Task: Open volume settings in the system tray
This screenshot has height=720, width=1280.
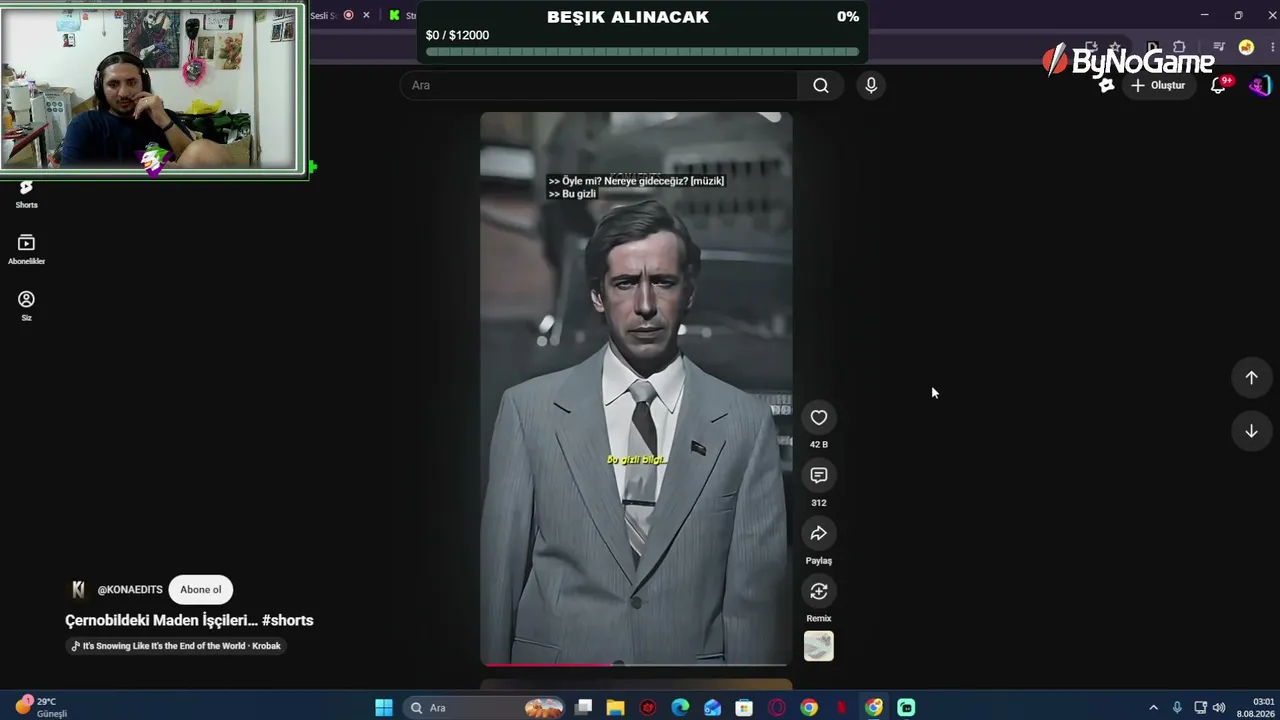Action: coord(1219,708)
